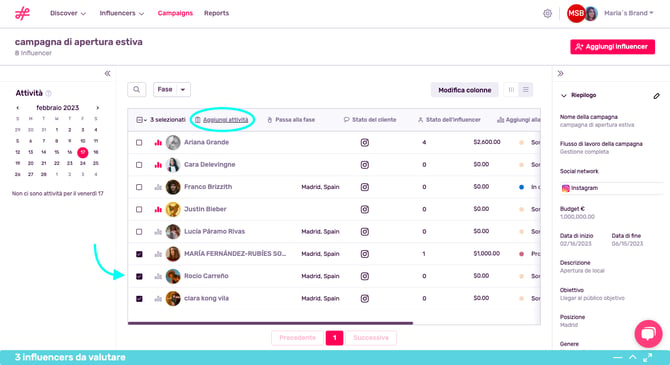Collapse right summary panel double chevron

click(561, 74)
